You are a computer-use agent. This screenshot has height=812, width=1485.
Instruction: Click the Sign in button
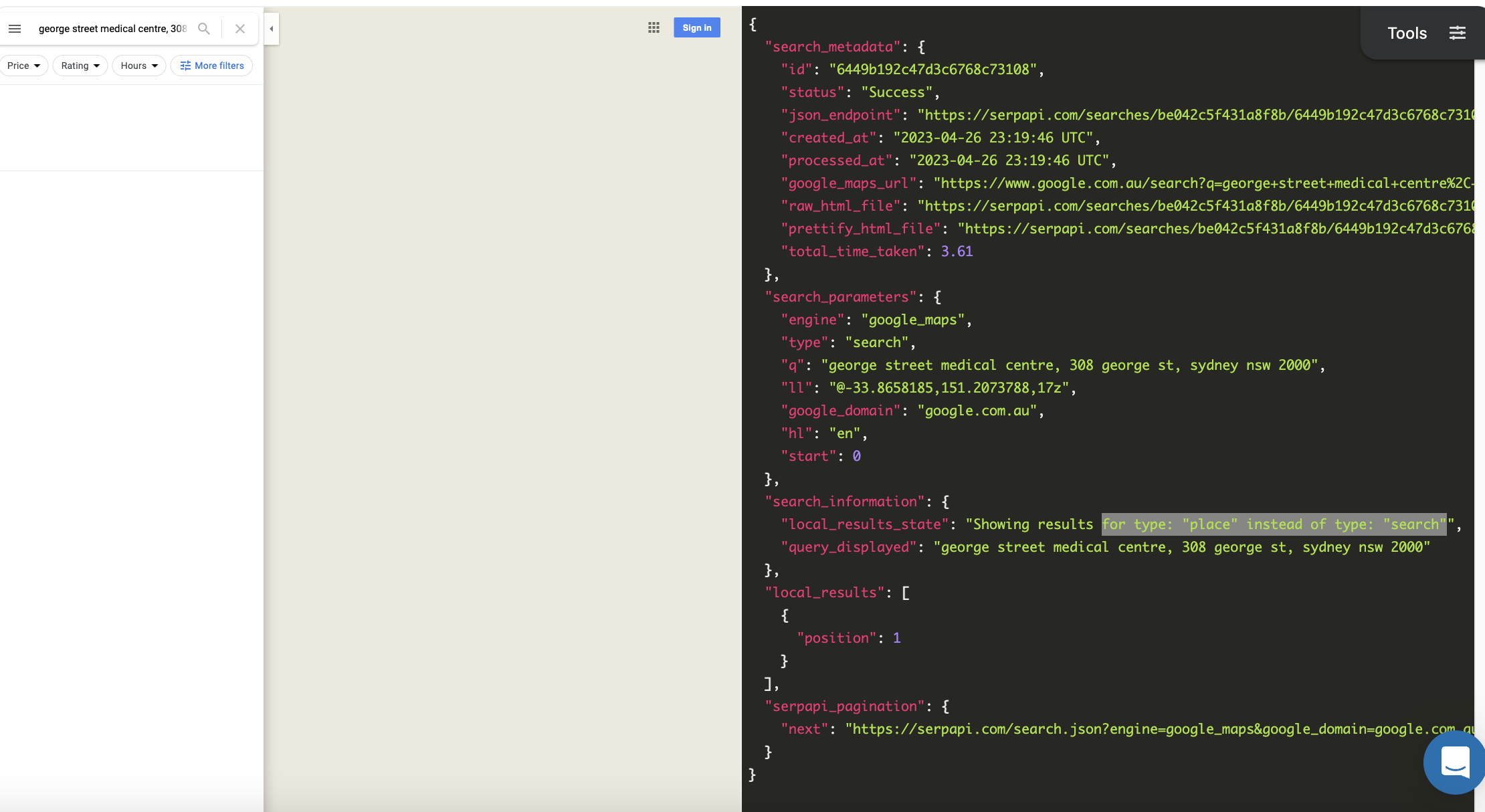tap(696, 27)
